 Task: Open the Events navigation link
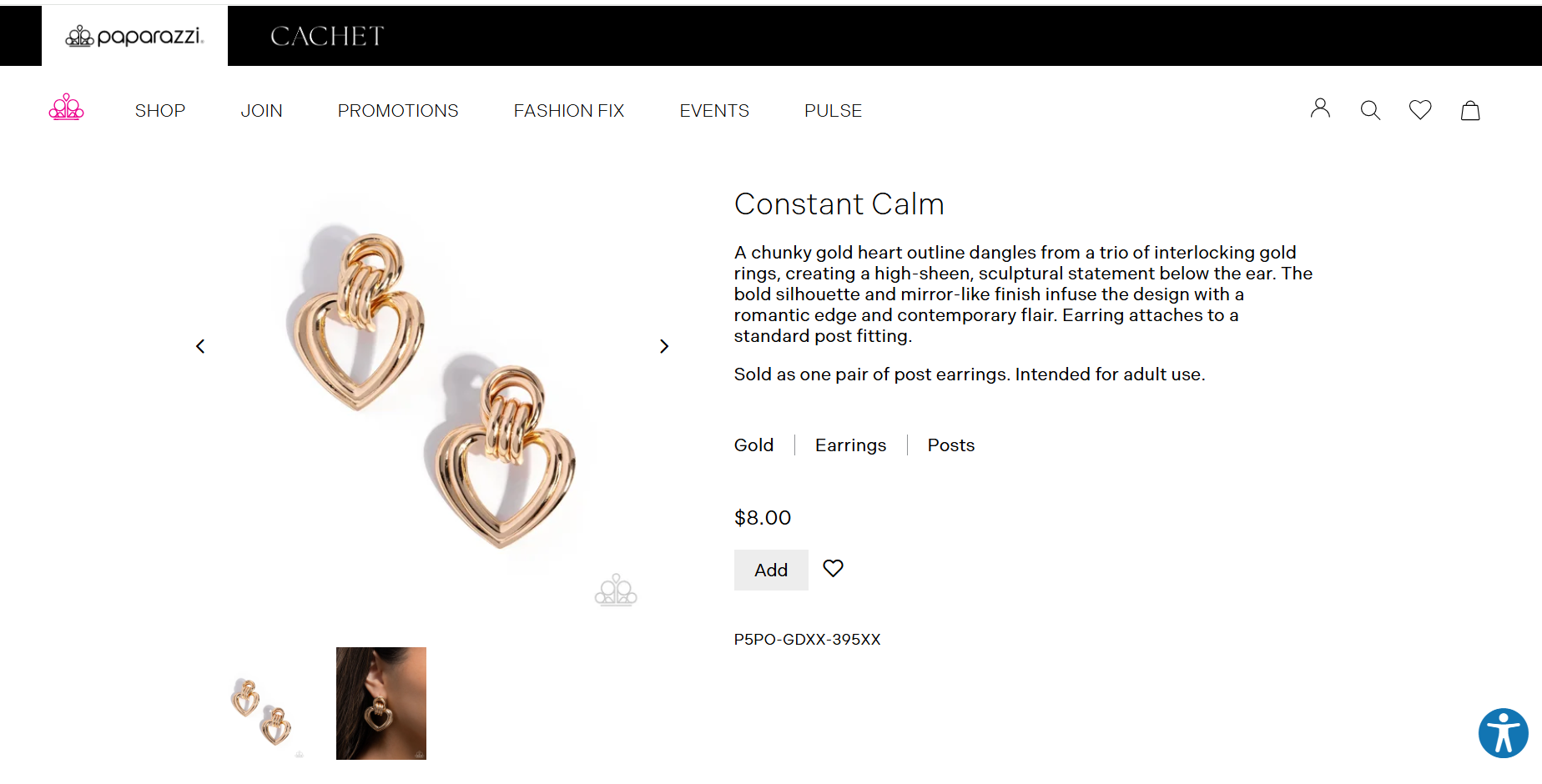[714, 111]
